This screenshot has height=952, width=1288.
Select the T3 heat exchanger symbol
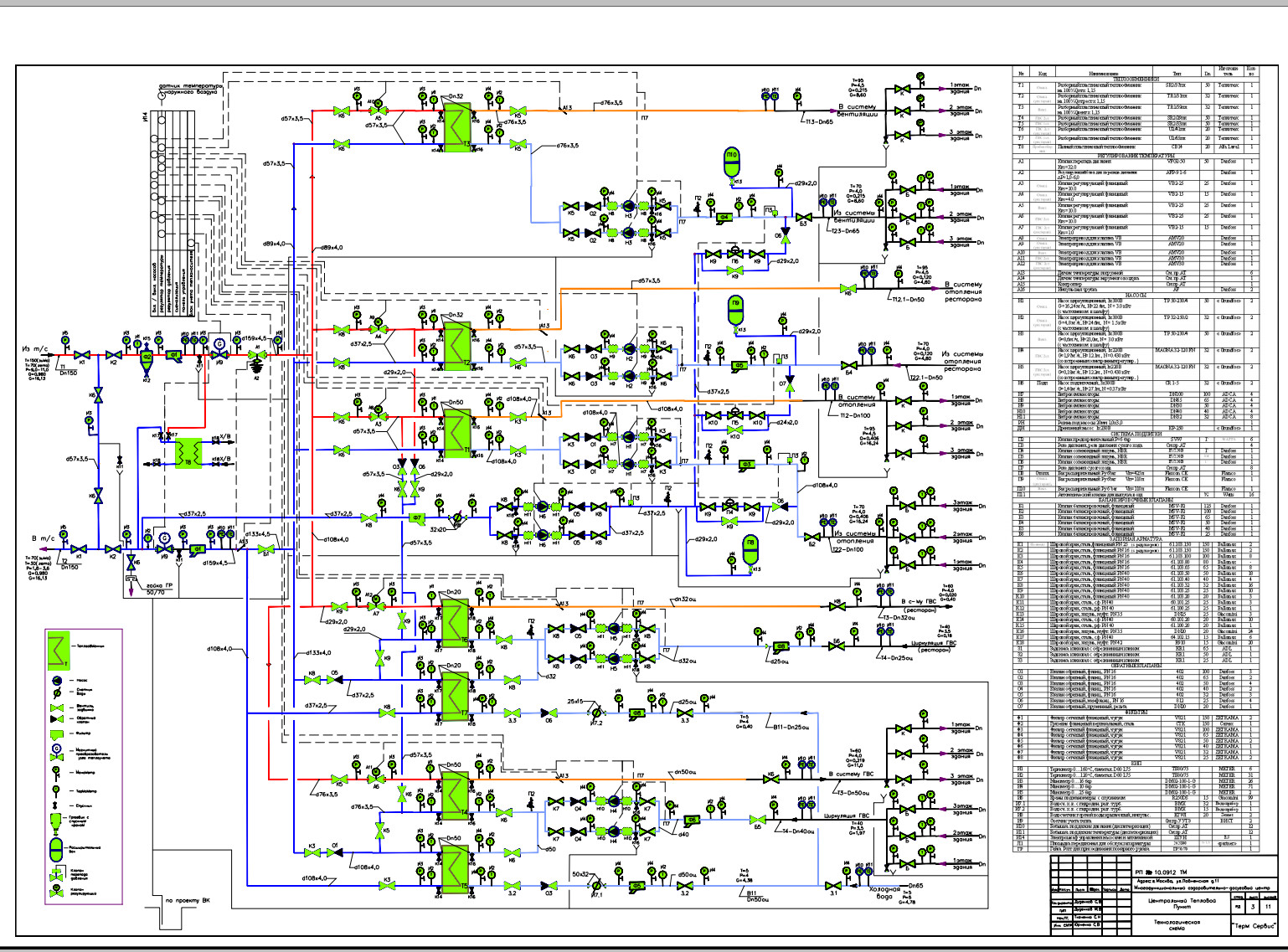coord(456,126)
